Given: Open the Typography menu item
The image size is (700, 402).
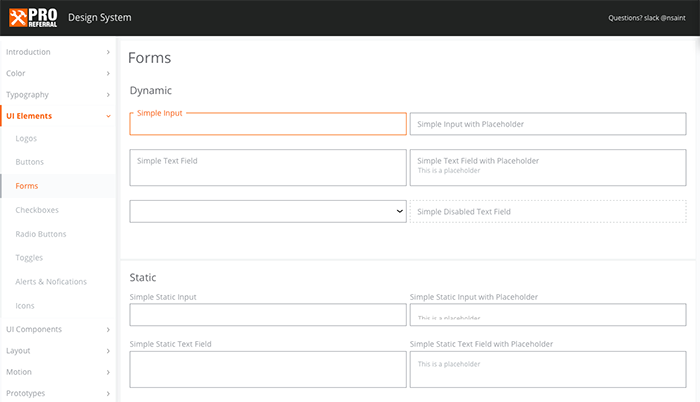Looking at the screenshot, I should 58,95.
